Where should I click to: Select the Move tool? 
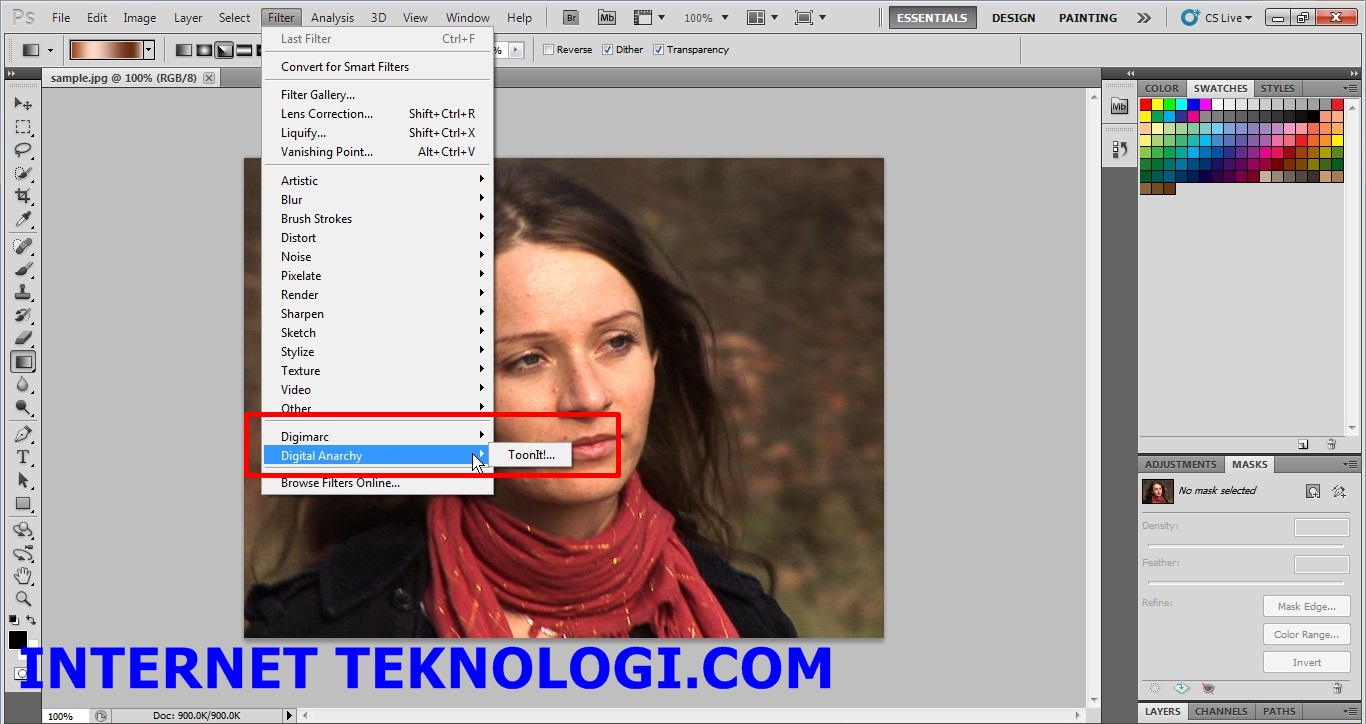click(23, 104)
